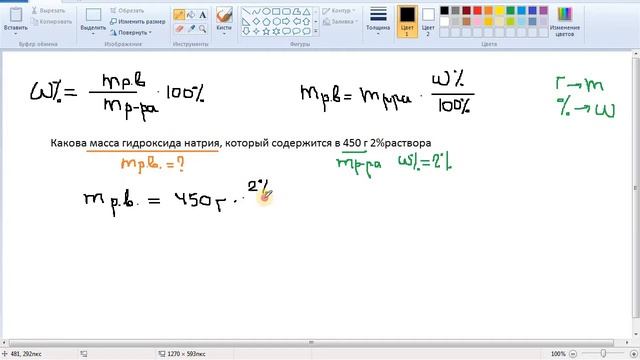Choose the left arrow shape
Viewport: 640px width, 360px height.
point(296,21)
